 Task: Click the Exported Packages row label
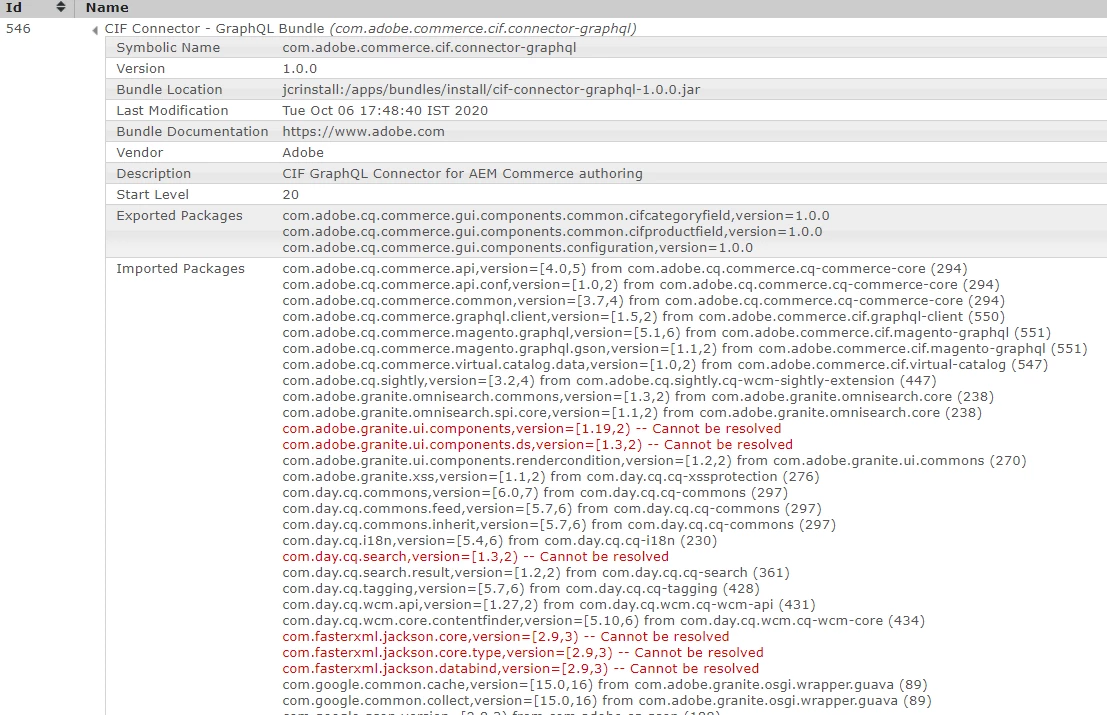point(179,216)
